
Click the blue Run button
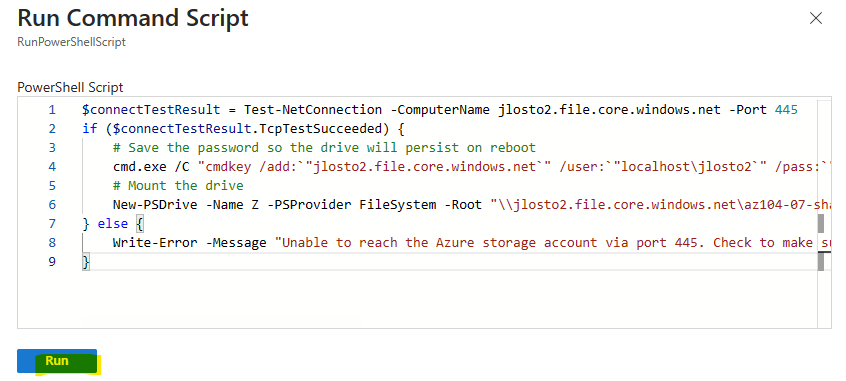point(57,361)
